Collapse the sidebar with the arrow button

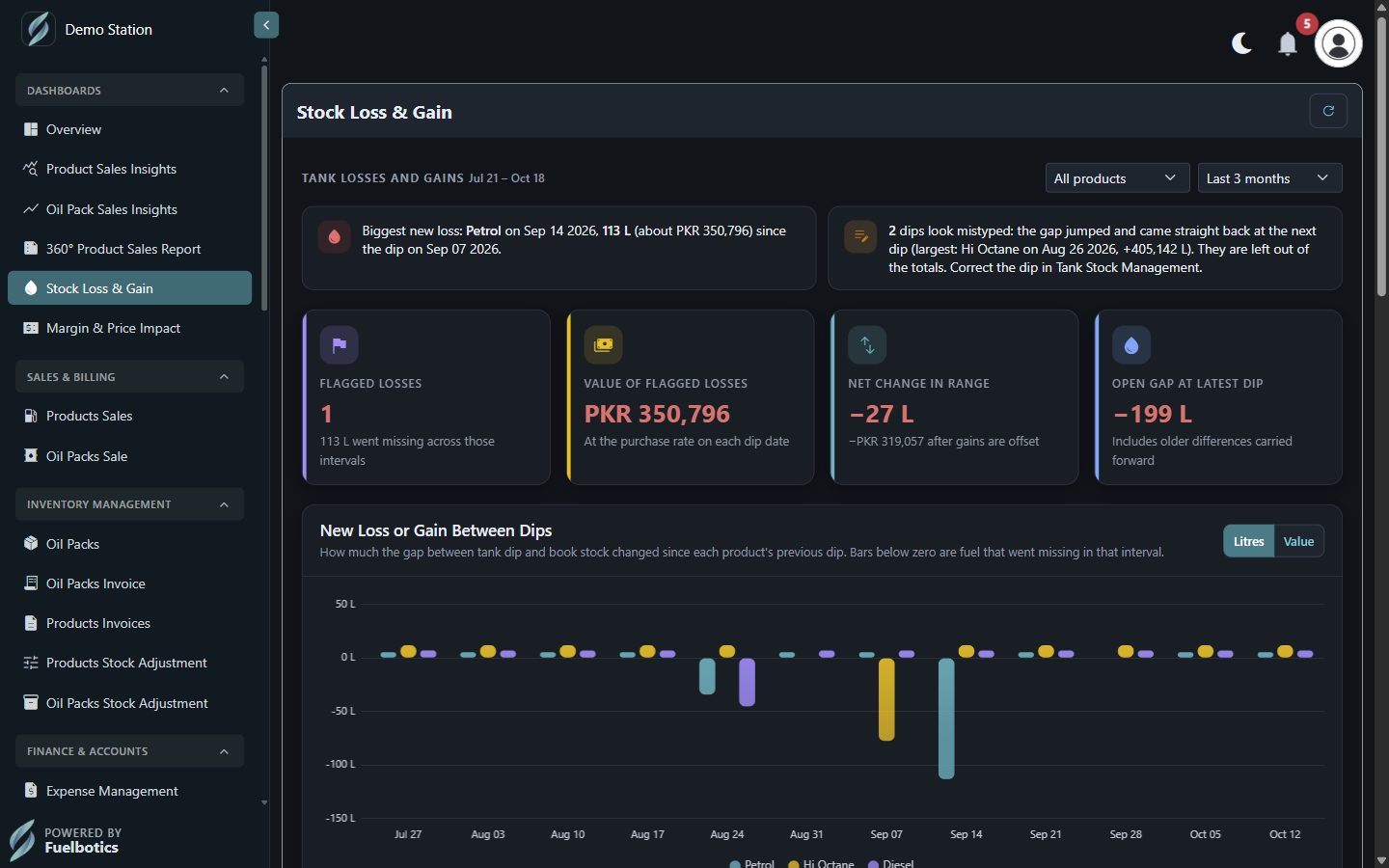click(266, 25)
